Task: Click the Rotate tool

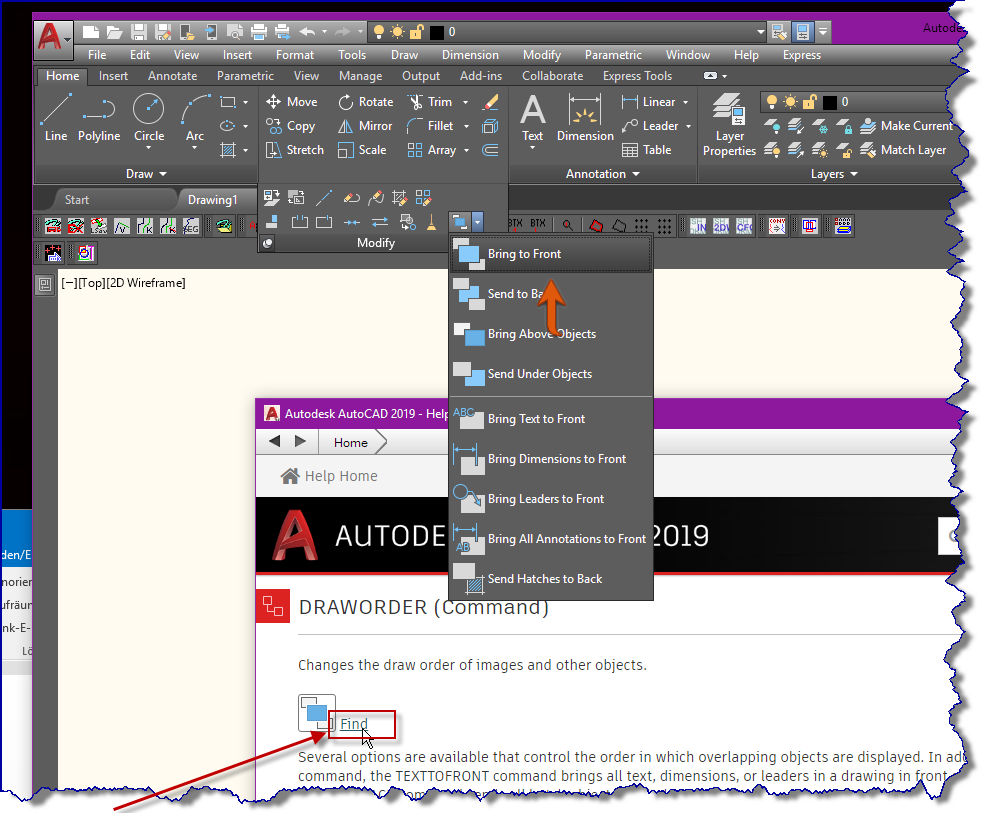Action: (x=366, y=101)
